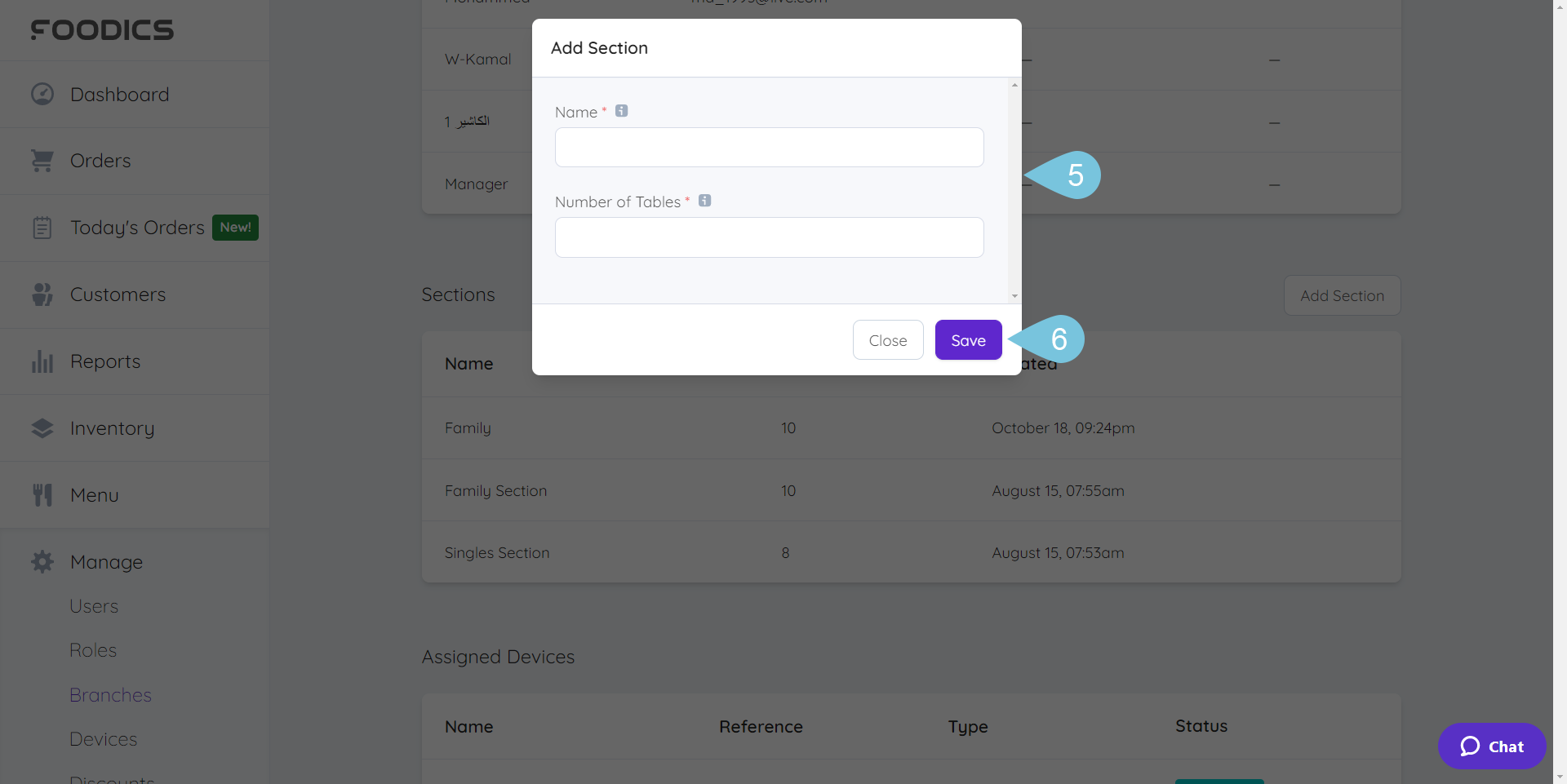Screen dimensions: 1567x784
Task: Select the Menu fork and knife icon
Action: pos(42,494)
